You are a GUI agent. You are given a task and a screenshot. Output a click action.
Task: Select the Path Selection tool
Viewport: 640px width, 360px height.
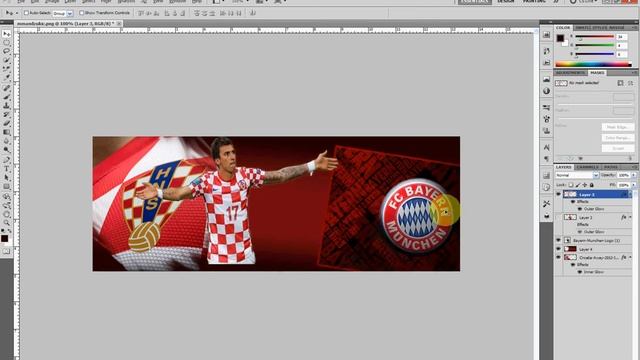tap(6, 178)
